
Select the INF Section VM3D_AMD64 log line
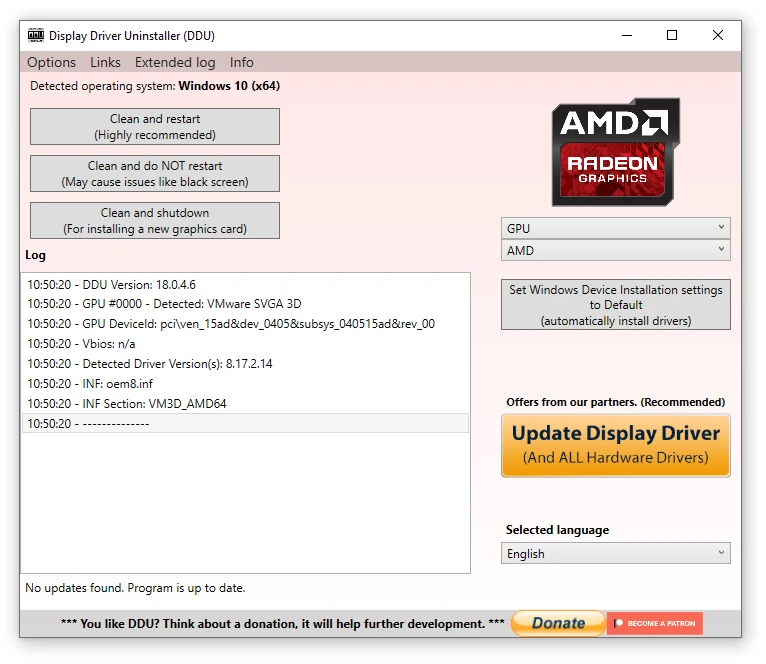click(245, 404)
